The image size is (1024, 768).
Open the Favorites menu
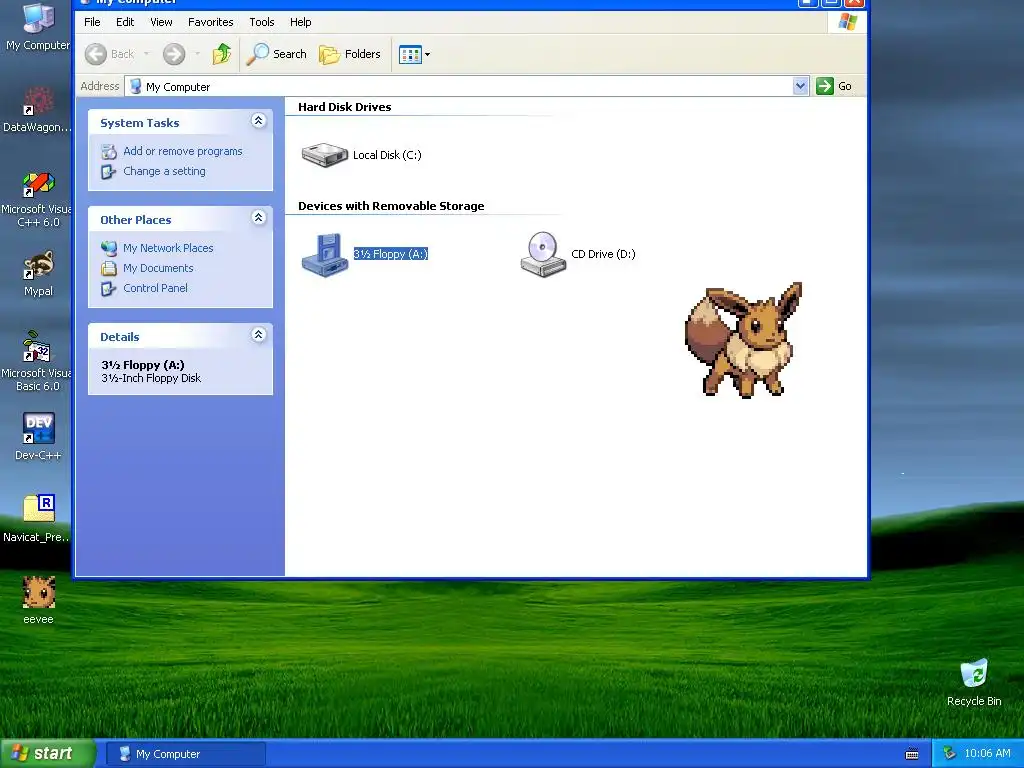[210, 22]
